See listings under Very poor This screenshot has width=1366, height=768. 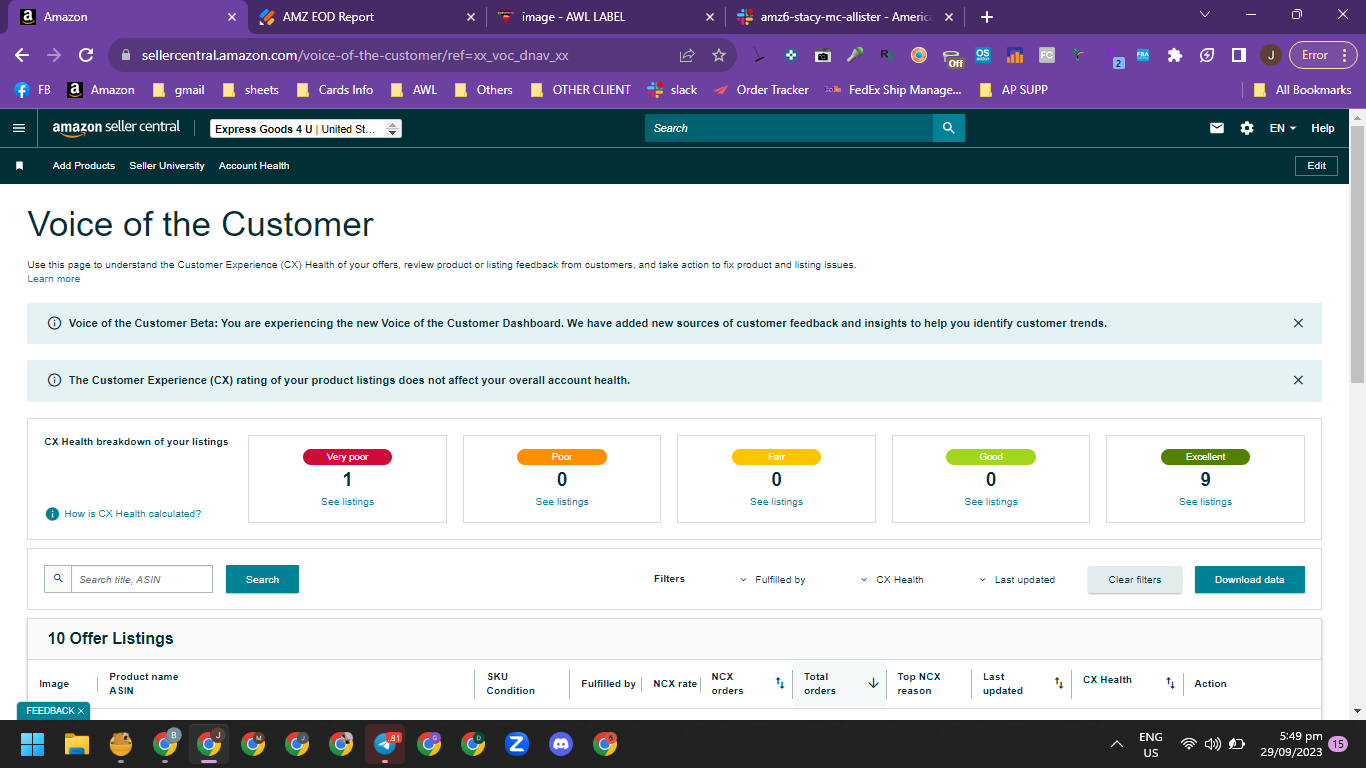pos(347,502)
